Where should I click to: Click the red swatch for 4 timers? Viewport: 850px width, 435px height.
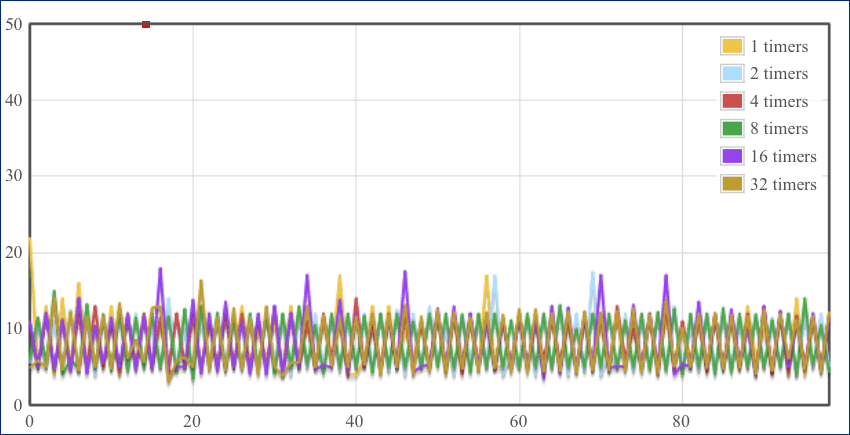731,101
